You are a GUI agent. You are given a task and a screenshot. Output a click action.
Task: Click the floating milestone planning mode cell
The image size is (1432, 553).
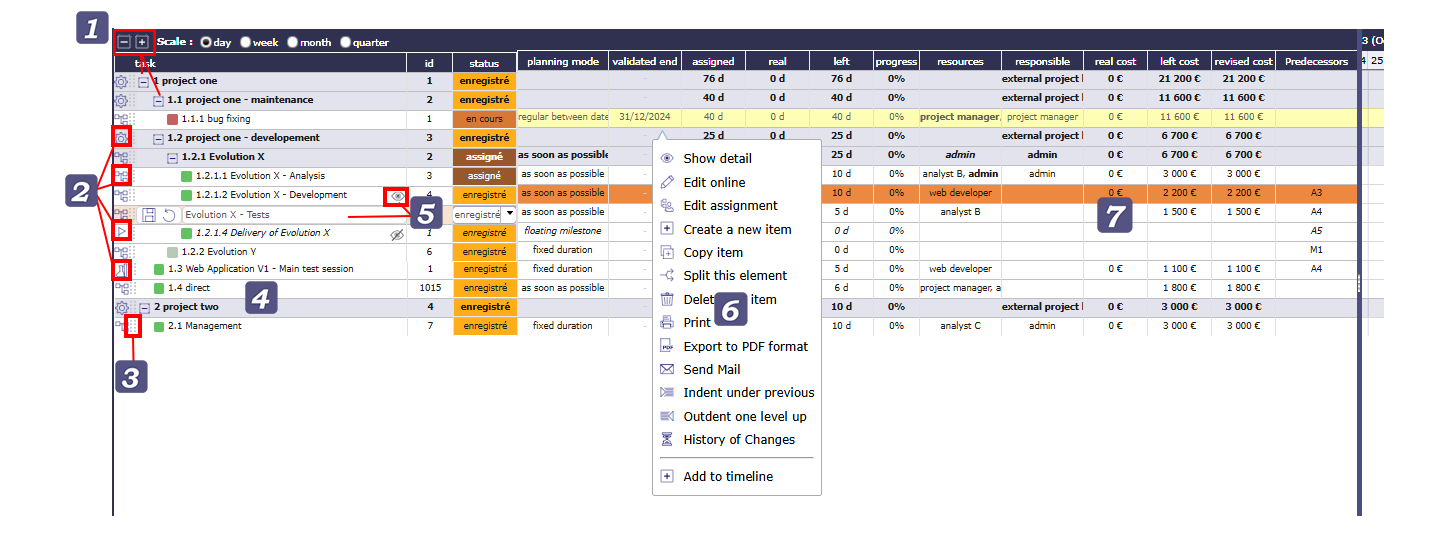[562, 231]
